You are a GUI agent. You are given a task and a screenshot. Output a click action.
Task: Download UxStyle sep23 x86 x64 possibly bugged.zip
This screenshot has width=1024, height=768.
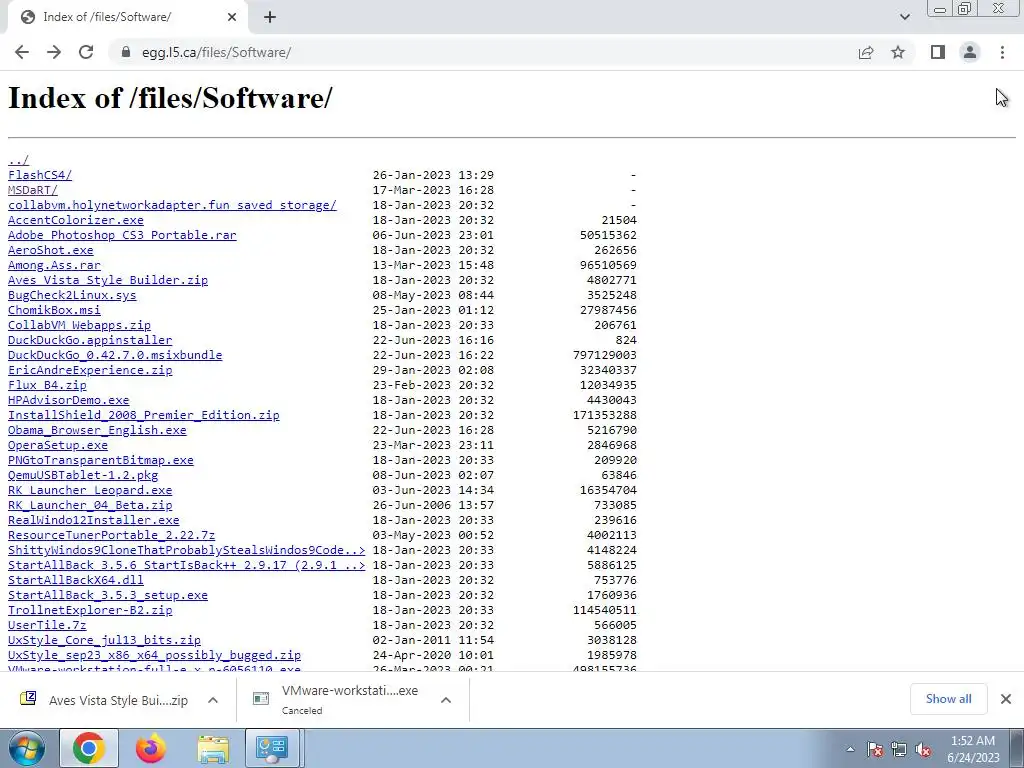click(x=155, y=656)
